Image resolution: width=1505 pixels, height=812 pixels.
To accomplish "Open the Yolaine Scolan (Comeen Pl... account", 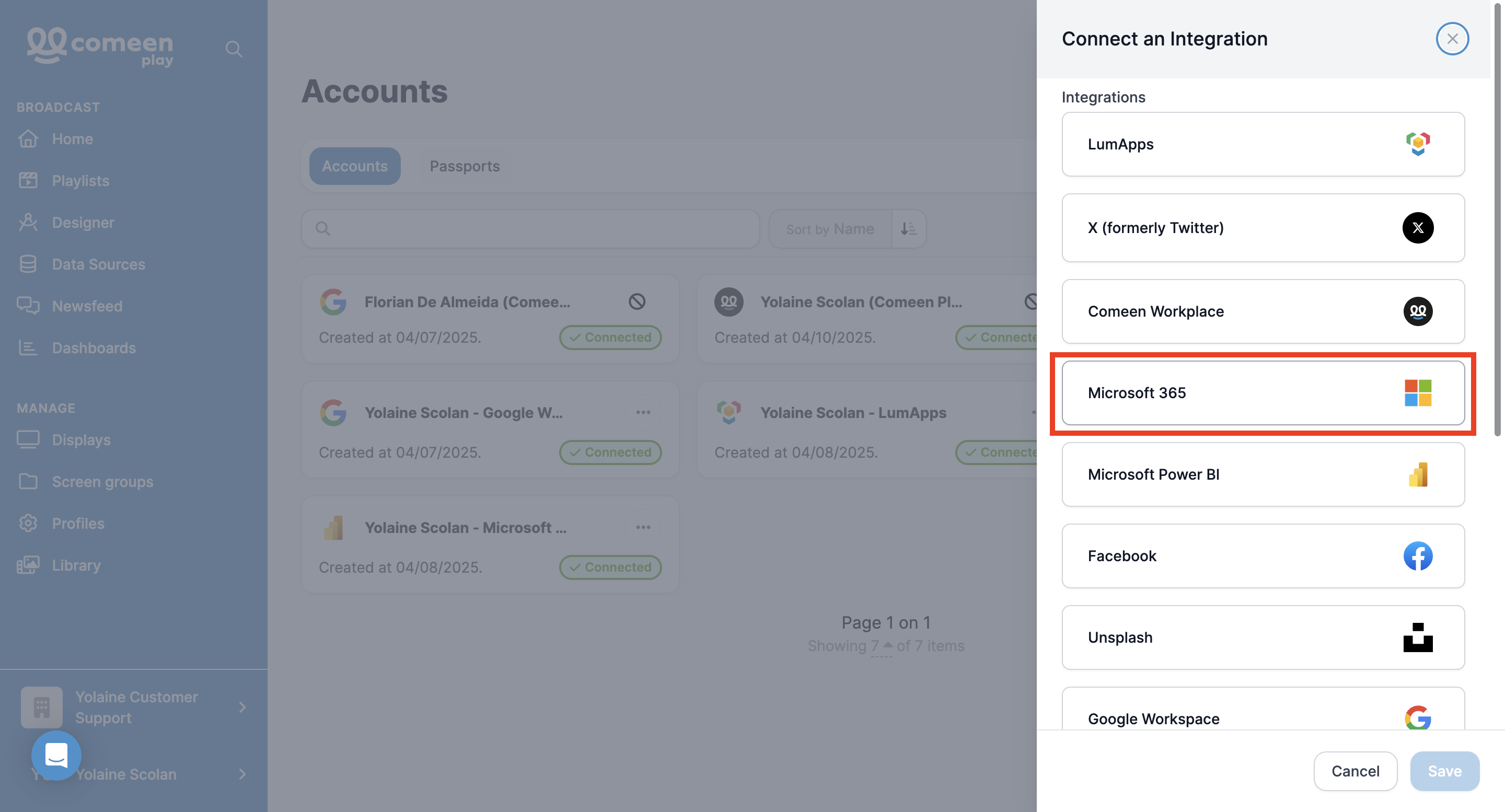I will coord(867,319).
